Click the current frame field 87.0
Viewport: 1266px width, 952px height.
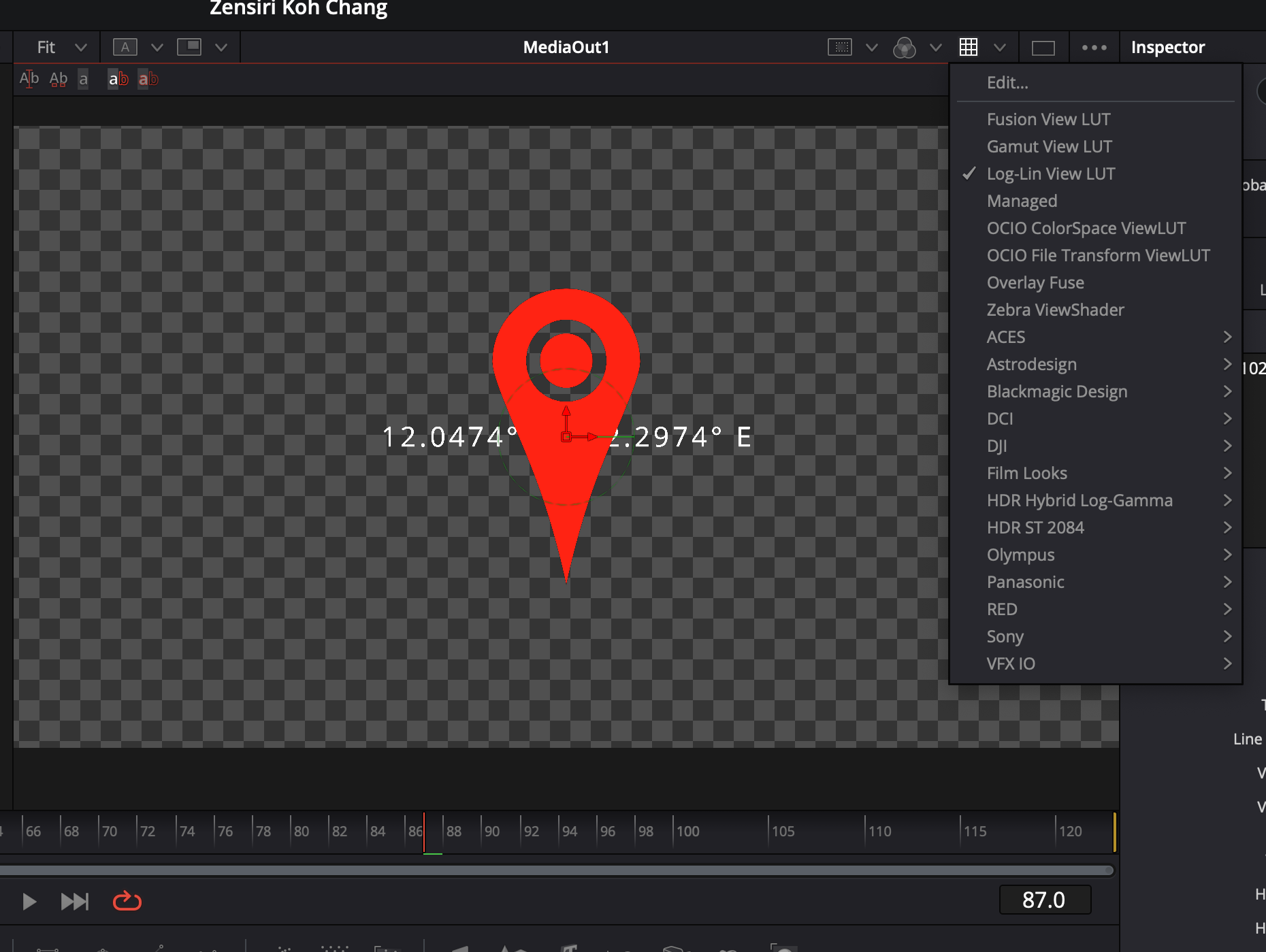tap(1044, 900)
